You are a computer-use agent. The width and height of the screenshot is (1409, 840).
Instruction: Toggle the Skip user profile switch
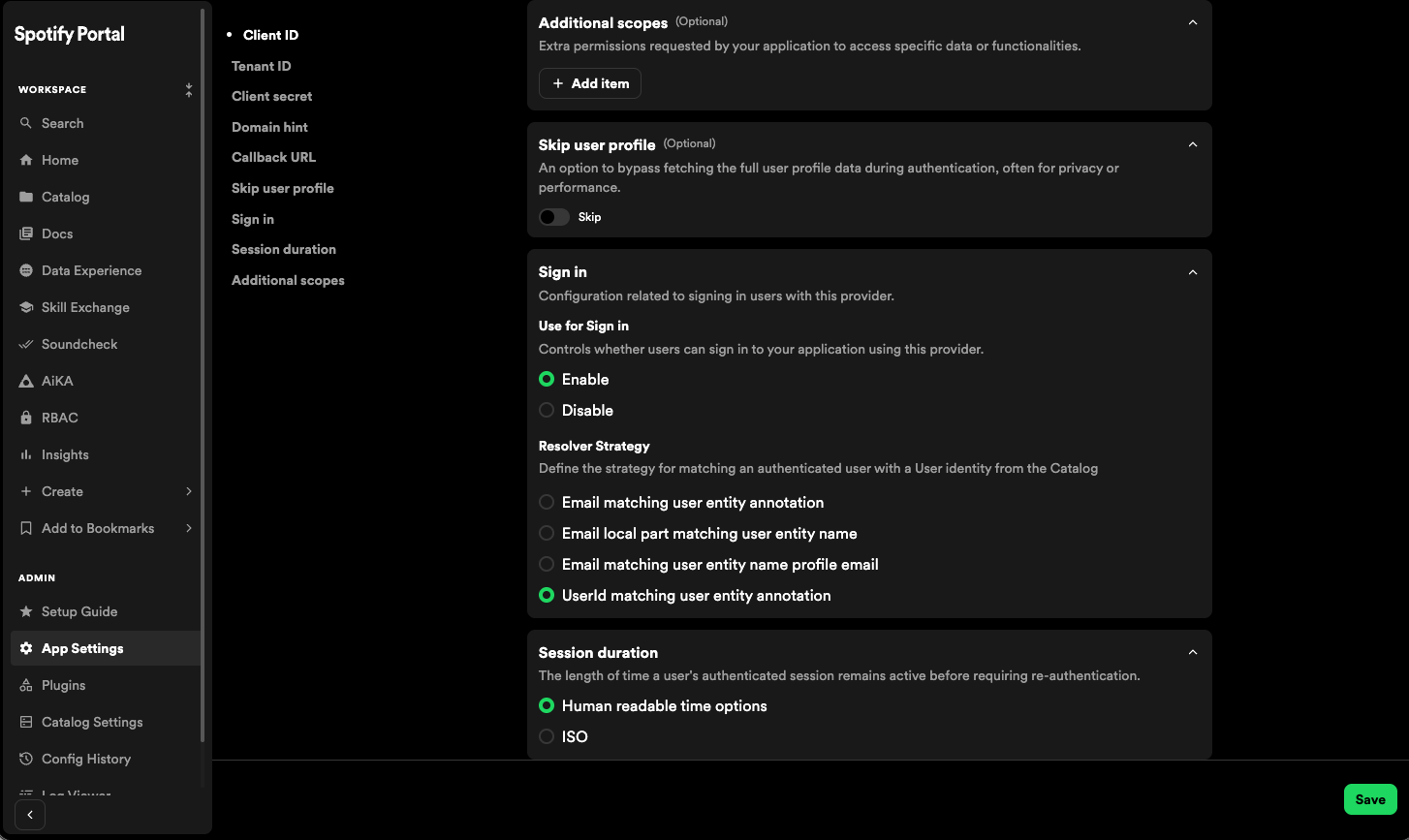554,217
